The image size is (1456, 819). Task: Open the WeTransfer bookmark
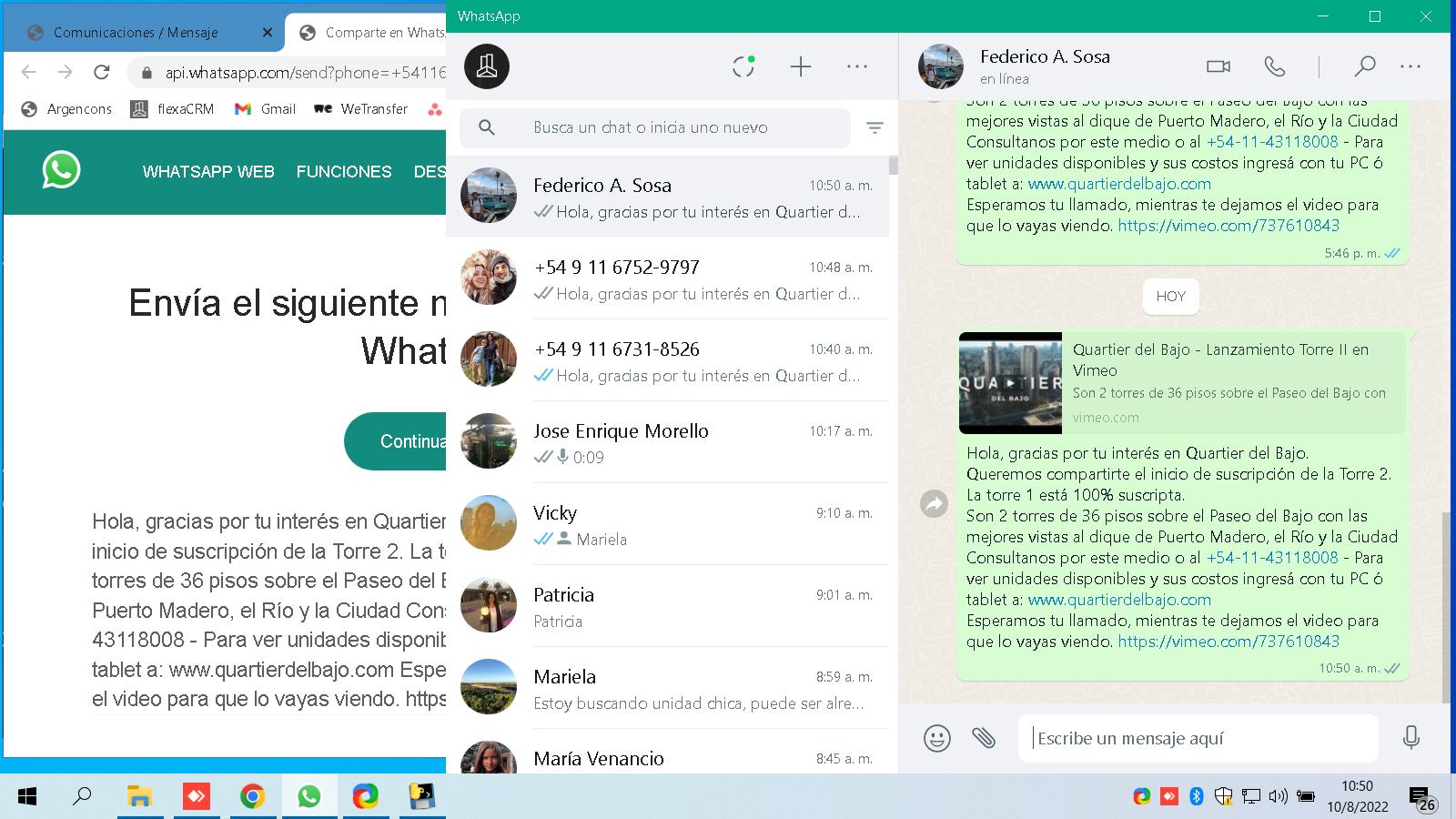click(x=360, y=109)
